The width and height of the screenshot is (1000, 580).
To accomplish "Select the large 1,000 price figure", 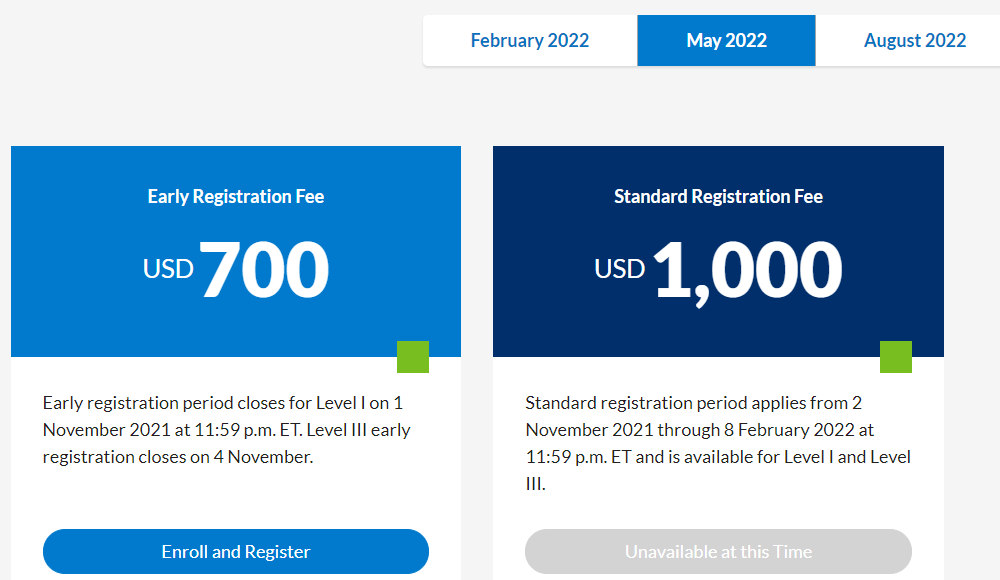I will [x=747, y=270].
